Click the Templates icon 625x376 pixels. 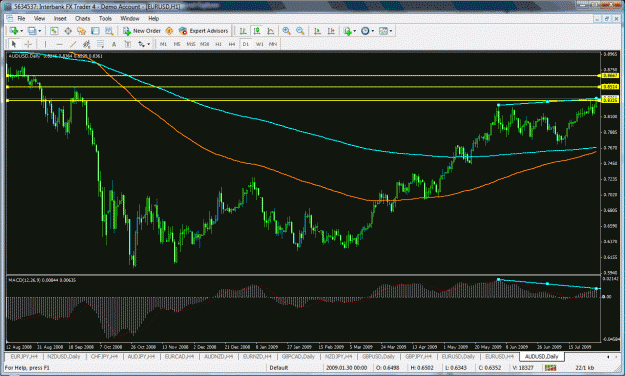[x=383, y=31]
